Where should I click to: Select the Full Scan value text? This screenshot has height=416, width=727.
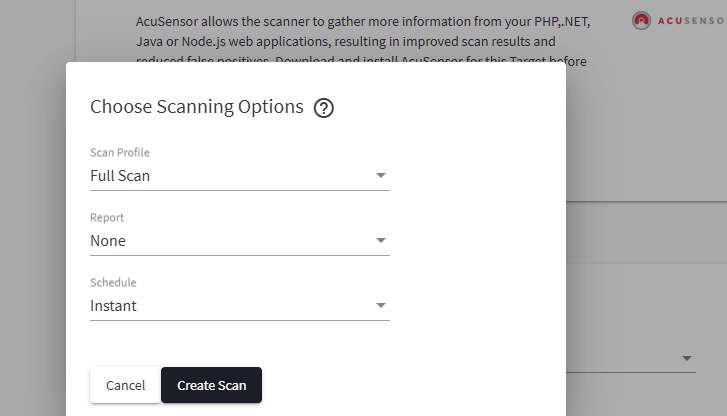pos(120,176)
